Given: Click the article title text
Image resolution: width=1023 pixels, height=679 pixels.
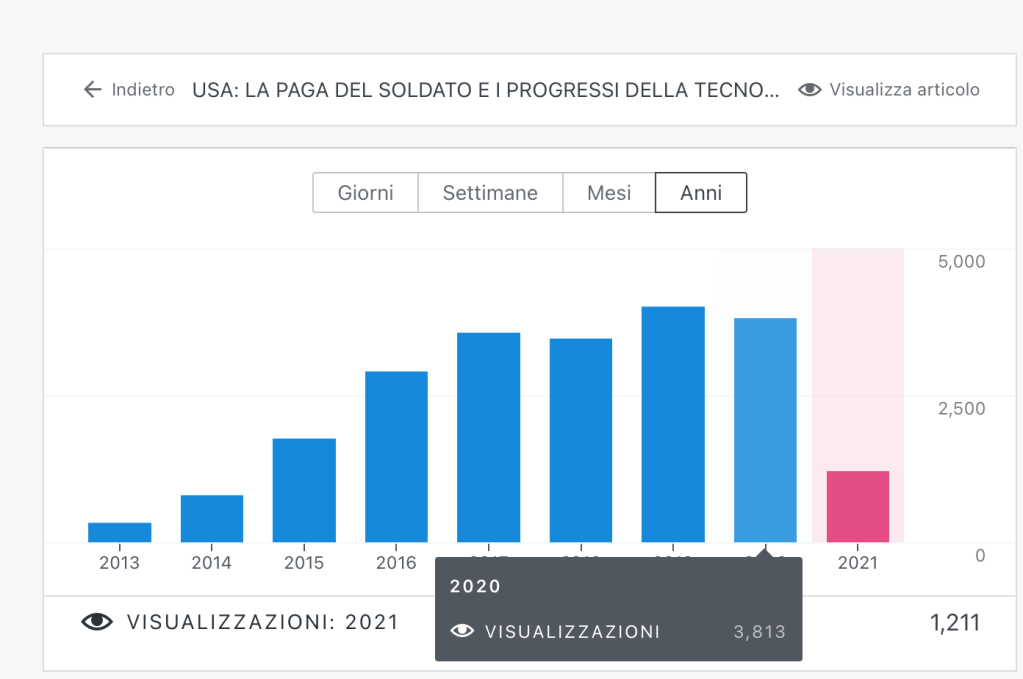Looking at the screenshot, I should (485, 90).
